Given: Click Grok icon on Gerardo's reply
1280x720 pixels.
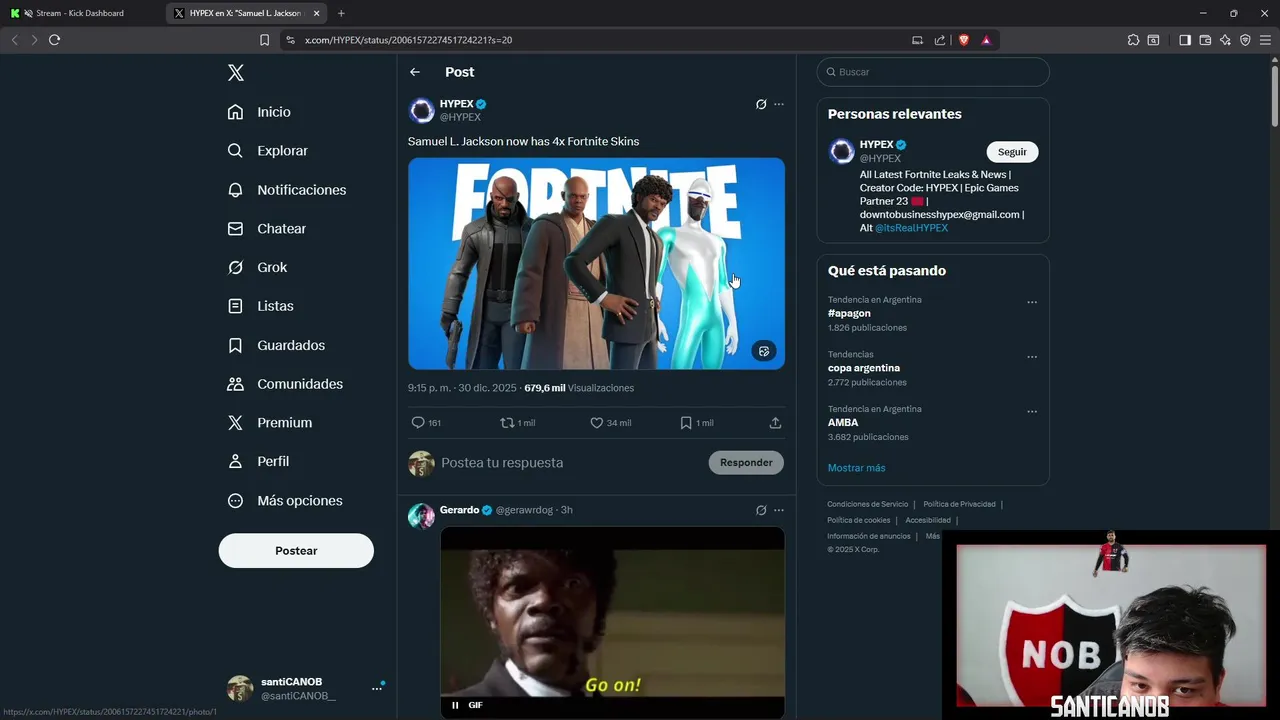Looking at the screenshot, I should [761, 510].
